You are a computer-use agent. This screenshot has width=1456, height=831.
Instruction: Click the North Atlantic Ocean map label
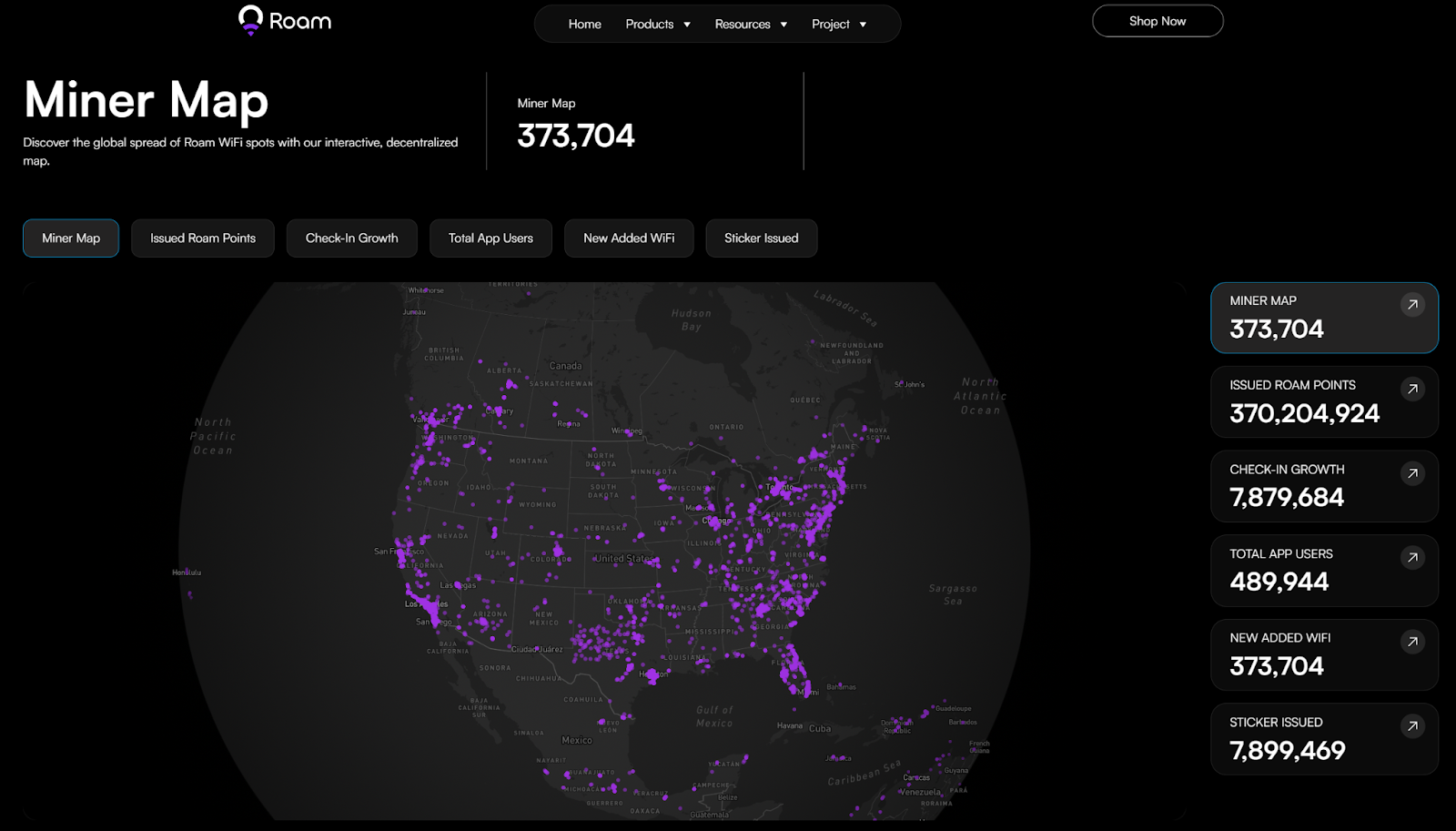click(980, 396)
